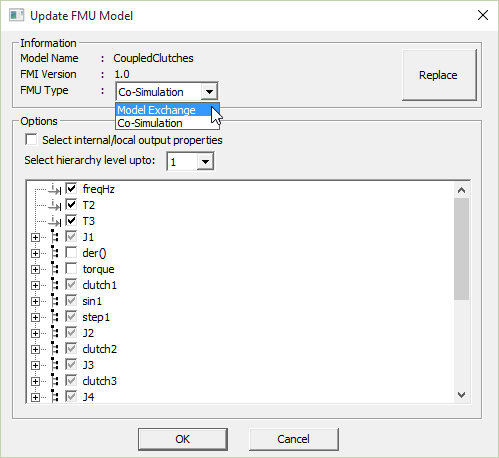Click the hierarchy icon next to J1

(55, 237)
